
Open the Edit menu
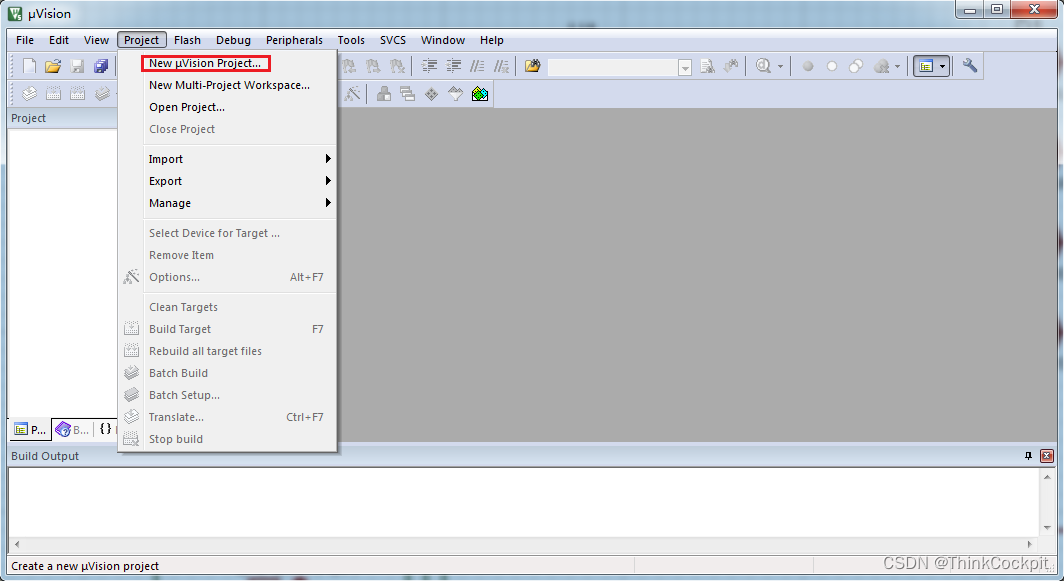point(59,40)
